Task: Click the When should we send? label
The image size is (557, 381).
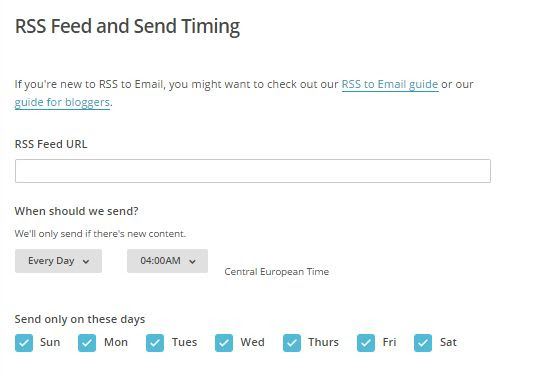Action: tap(76, 211)
